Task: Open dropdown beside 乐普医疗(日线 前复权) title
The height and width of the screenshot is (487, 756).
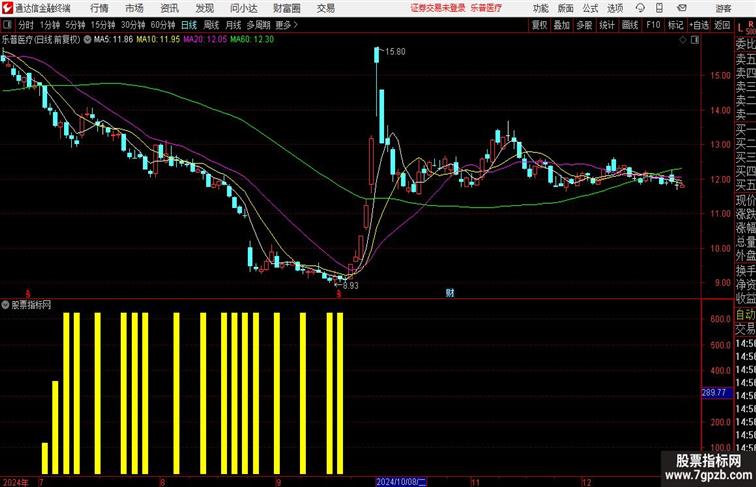Action: [87, 40]
